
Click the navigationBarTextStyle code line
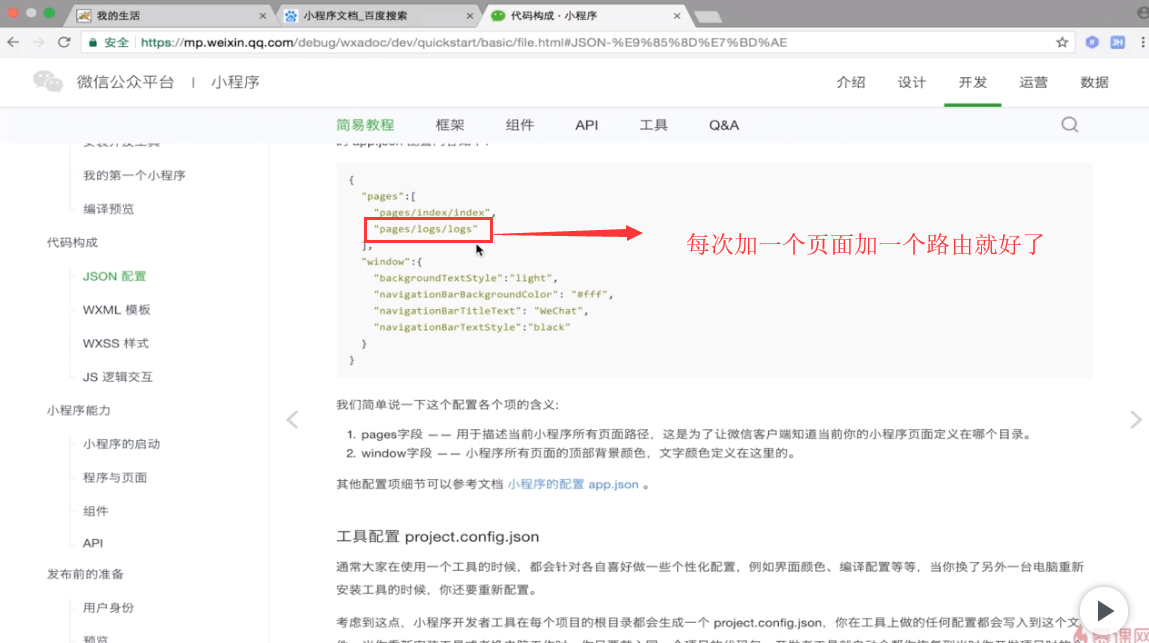[472, 327]
